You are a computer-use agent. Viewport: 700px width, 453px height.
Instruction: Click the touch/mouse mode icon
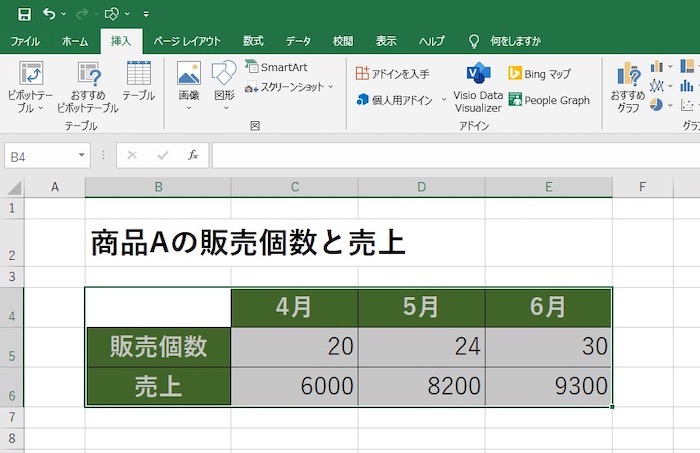point(111,14)
